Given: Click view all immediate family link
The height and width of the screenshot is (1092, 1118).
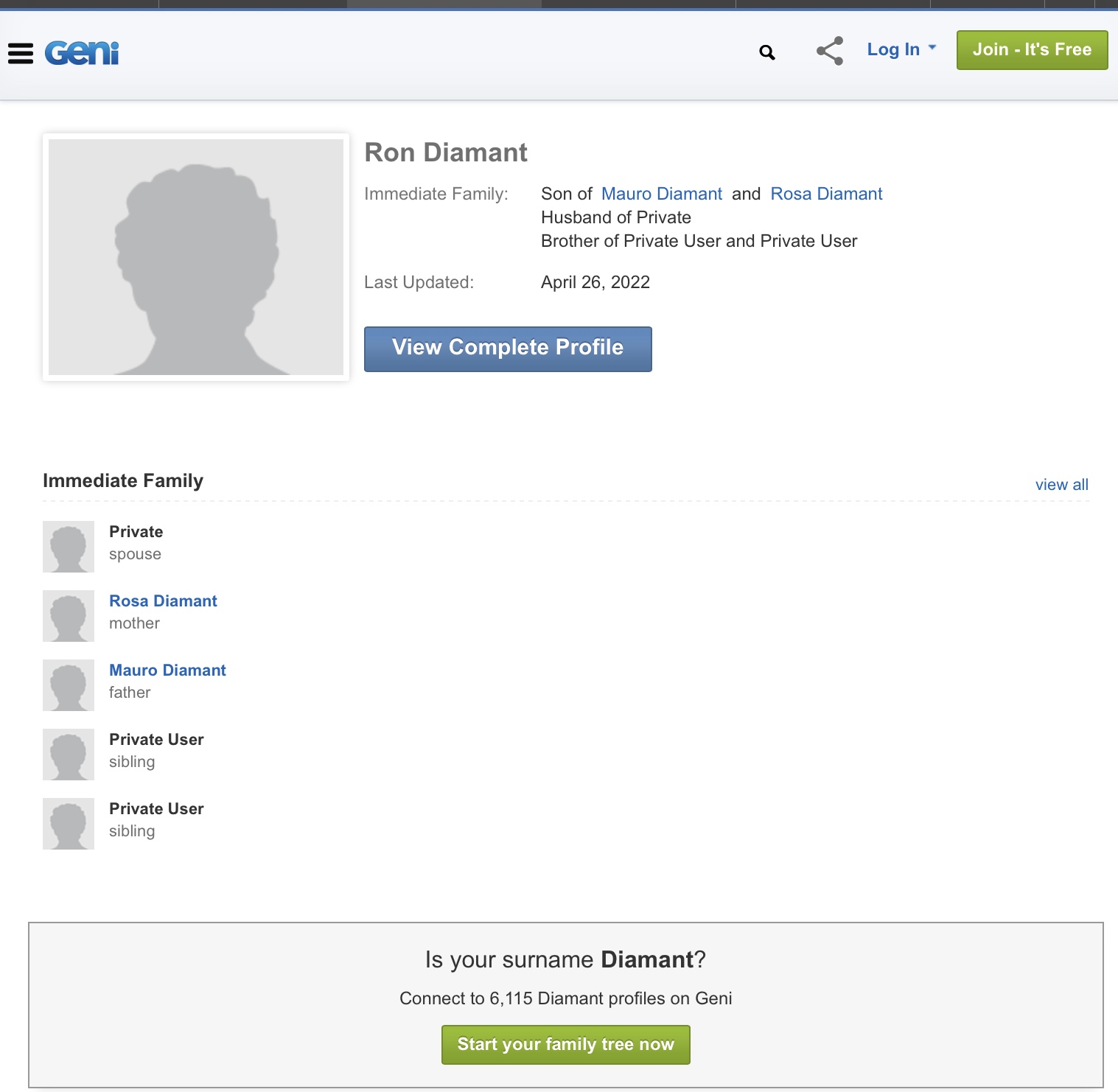Looking at the screenshot, I should click(x=1061, y=485).
